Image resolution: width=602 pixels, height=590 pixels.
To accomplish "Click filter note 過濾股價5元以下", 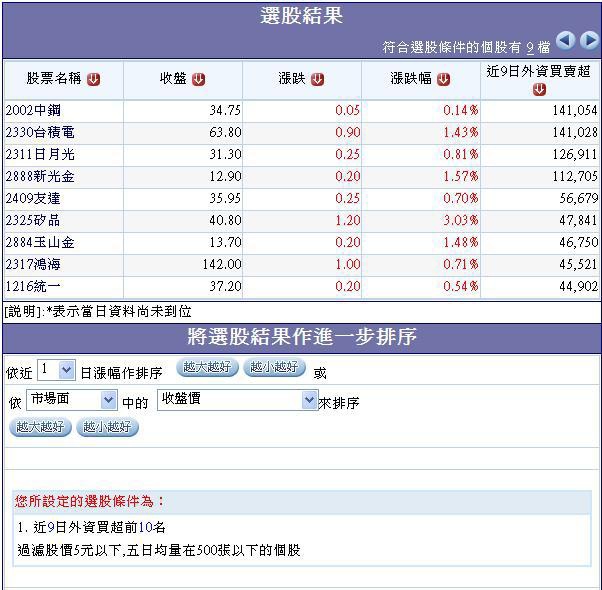I will [x=69, y=550].
